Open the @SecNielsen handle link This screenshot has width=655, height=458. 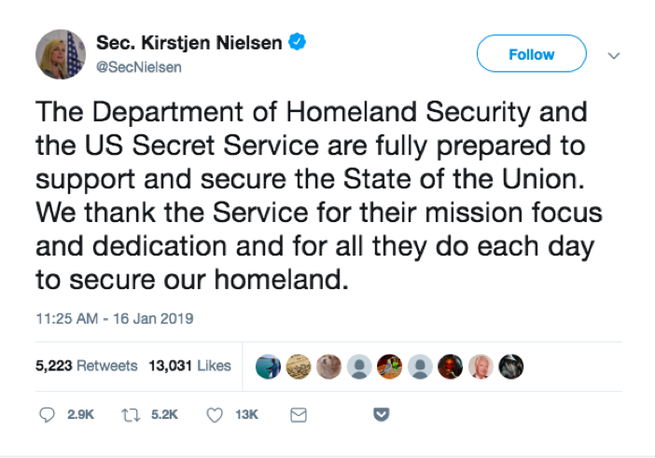[139, 67]
